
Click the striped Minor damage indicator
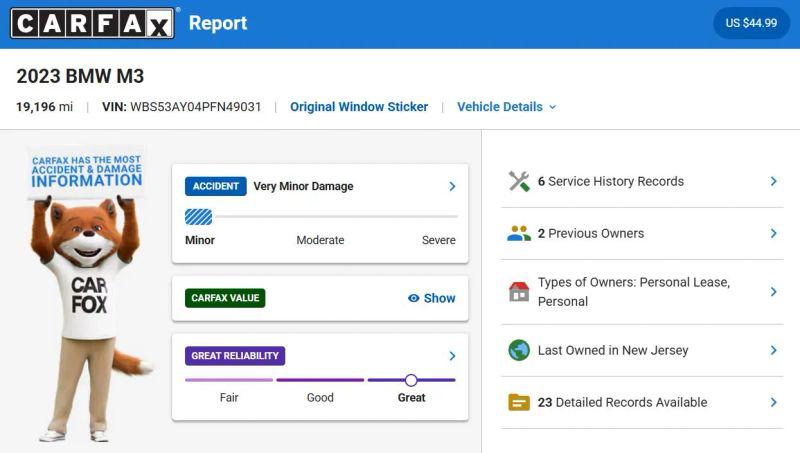tap(198, 217)
